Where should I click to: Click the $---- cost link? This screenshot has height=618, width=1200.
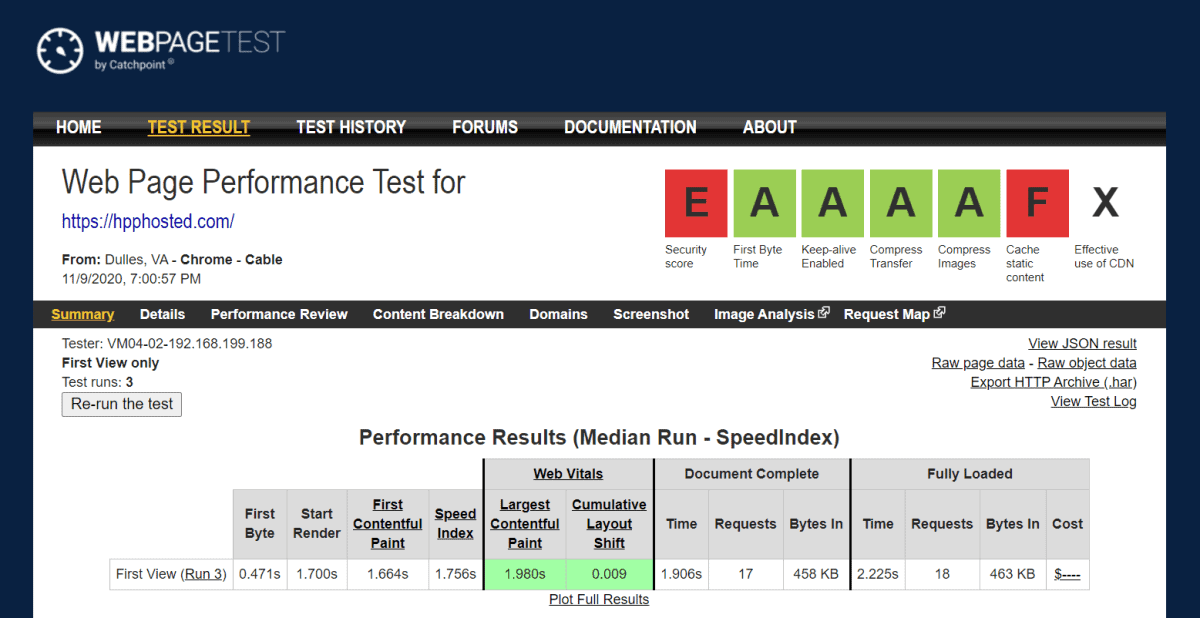click(x=1067, y=574)
